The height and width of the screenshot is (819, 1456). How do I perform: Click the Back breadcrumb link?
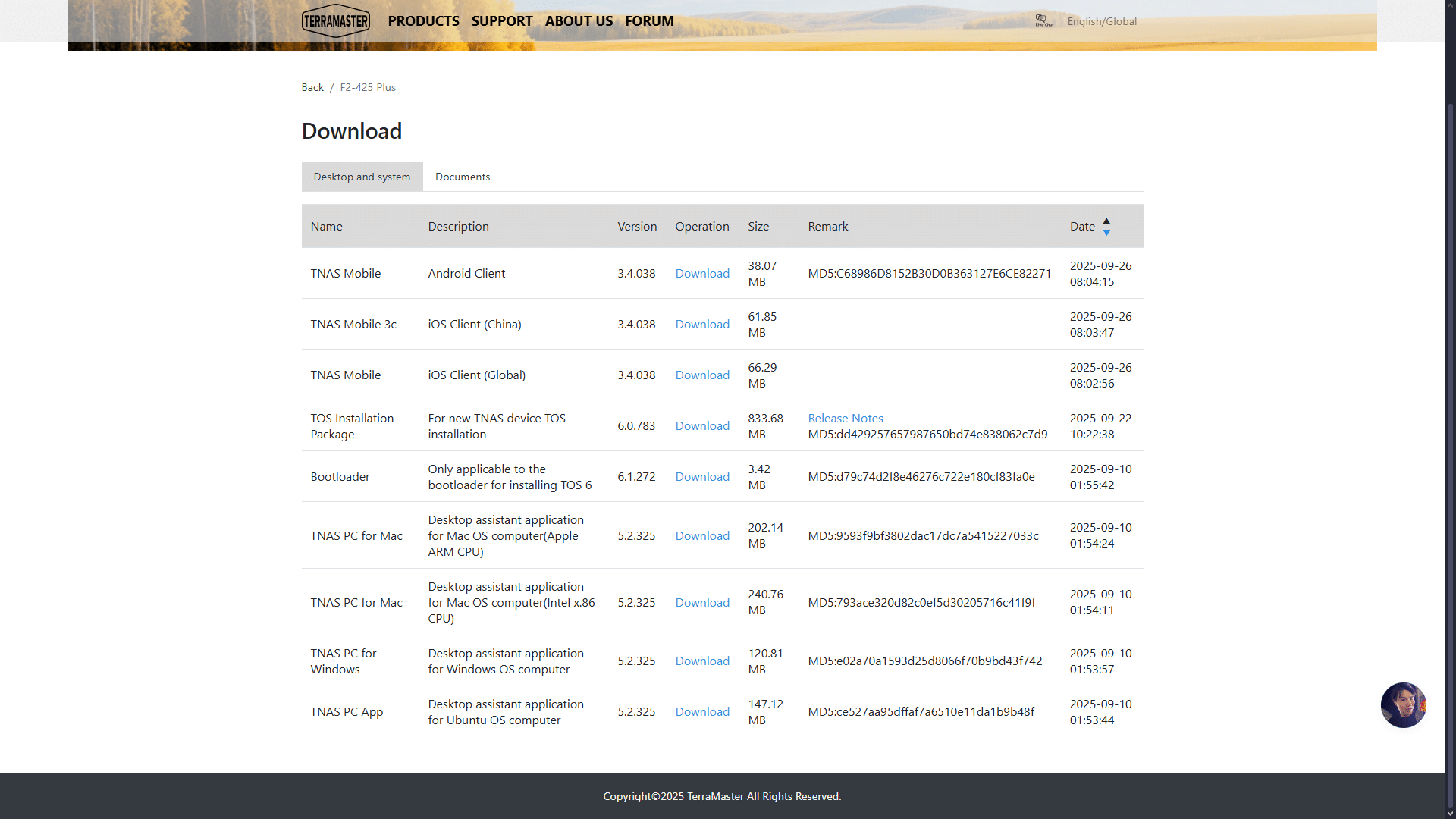point(312,87)
